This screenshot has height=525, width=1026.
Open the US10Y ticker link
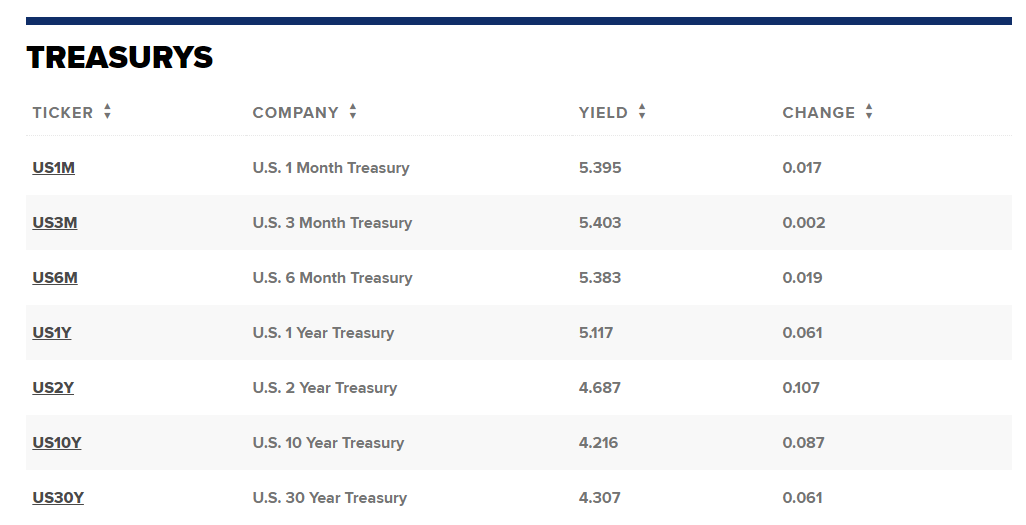pyautogui.click(x=56, y=443)
